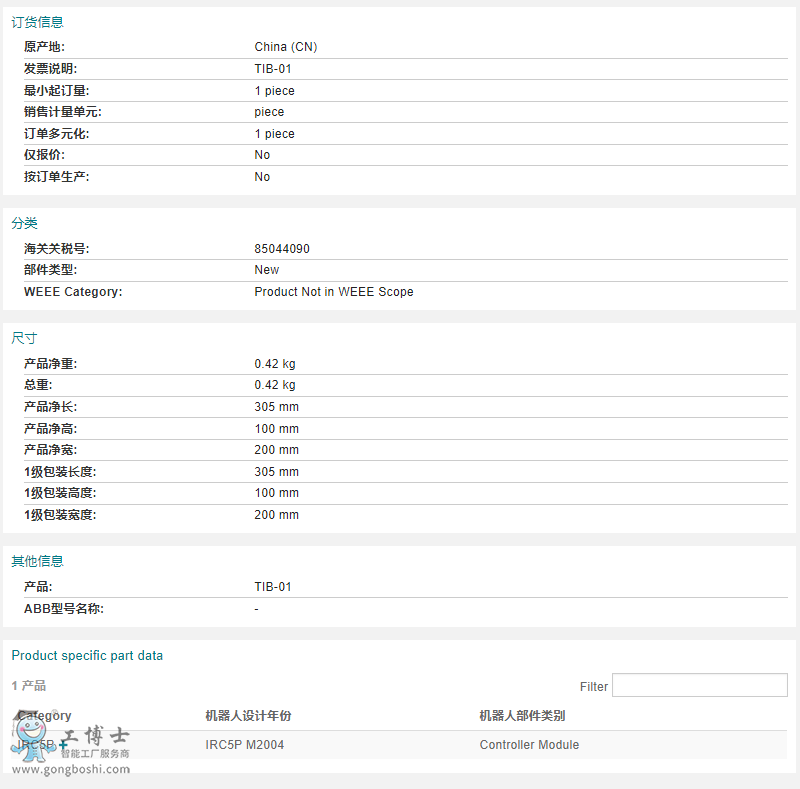Image resolution: width=800 pixels, height=789 pixels.
Task: Select the IRC5P M2004 table cell
Action: [x=244, y=745]
